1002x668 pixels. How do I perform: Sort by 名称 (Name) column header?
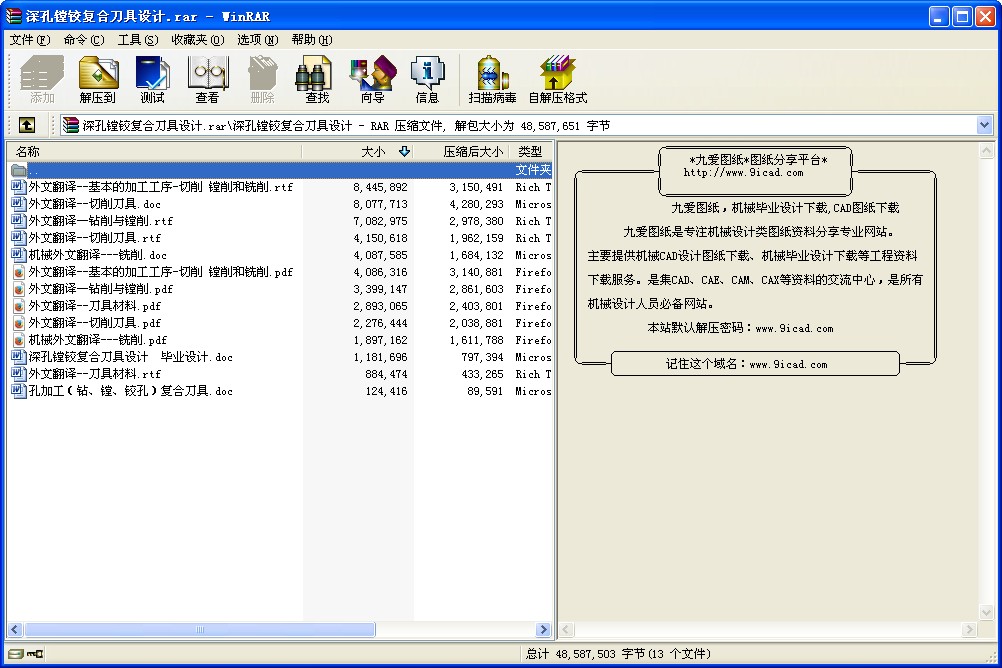(150, 151)
